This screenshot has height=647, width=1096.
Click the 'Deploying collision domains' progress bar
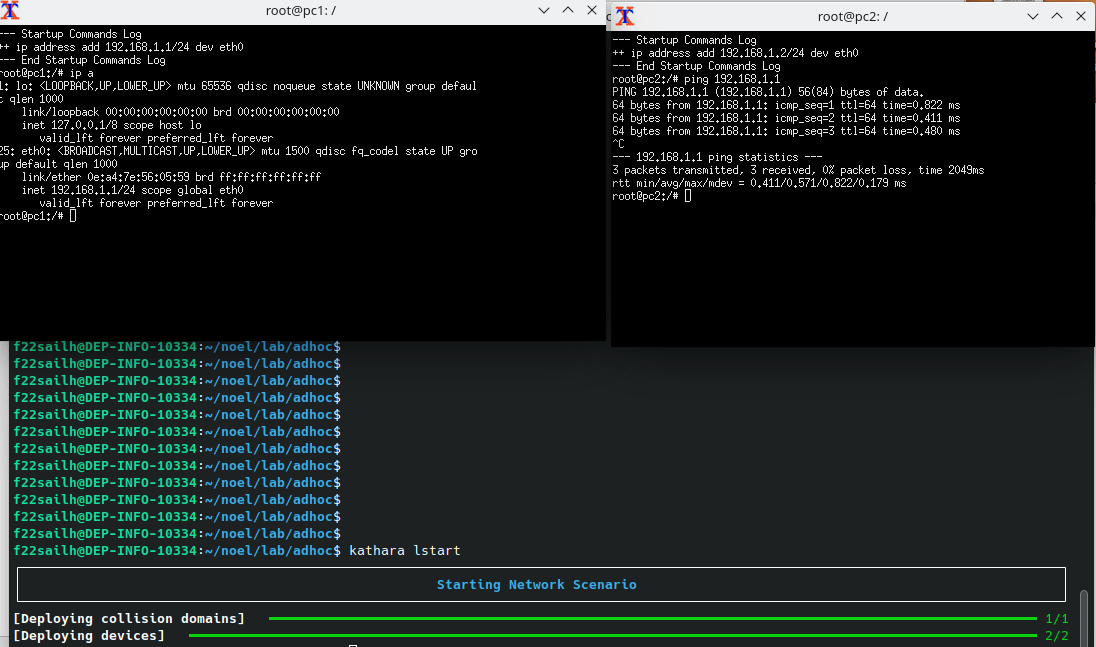tap(652, 619)
